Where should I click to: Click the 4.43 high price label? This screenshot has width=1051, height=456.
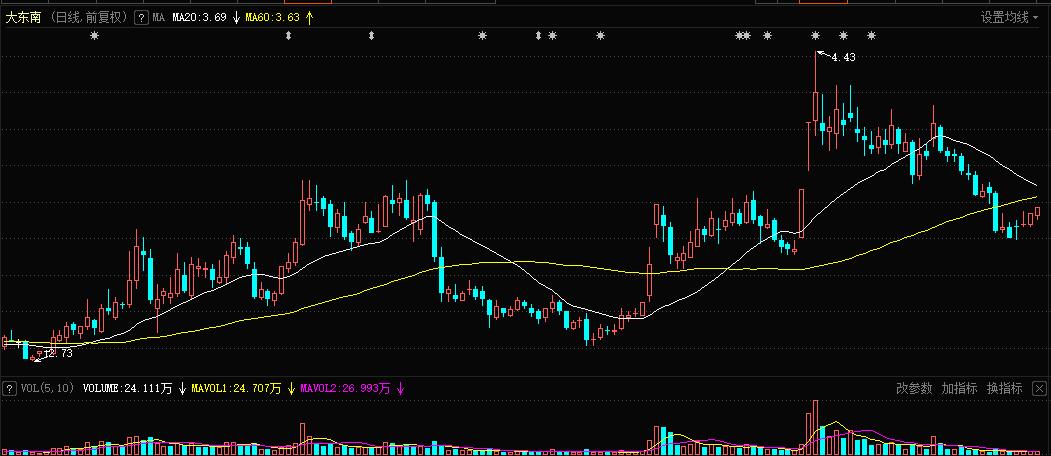tap(843, 58)
